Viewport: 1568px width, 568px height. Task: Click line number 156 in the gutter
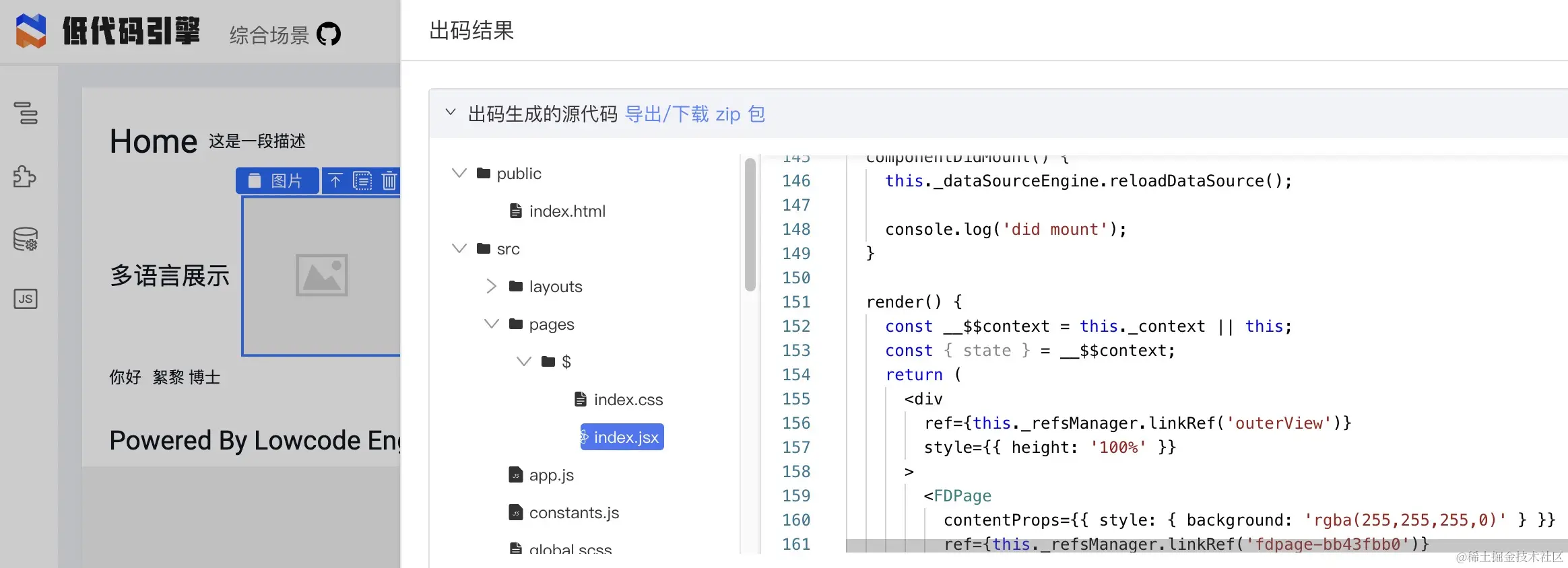[796, 423]
